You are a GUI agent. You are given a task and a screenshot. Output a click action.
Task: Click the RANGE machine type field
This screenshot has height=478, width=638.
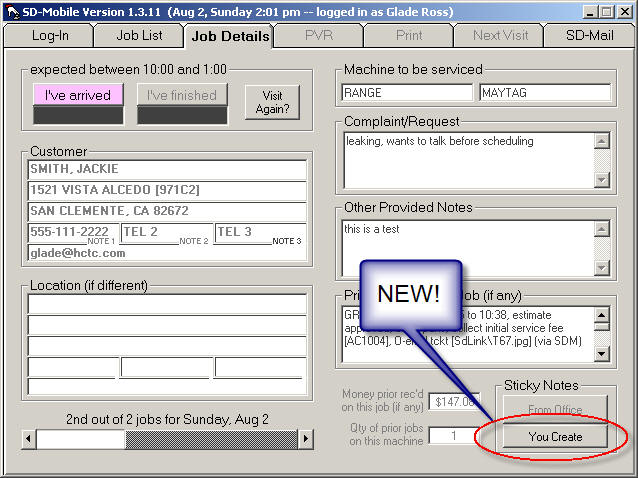click(406, 93)
